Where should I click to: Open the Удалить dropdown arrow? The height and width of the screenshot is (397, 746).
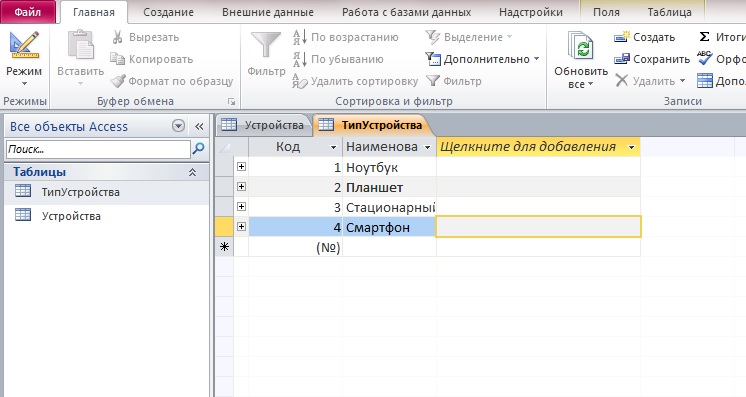click(x=682, y=81)
